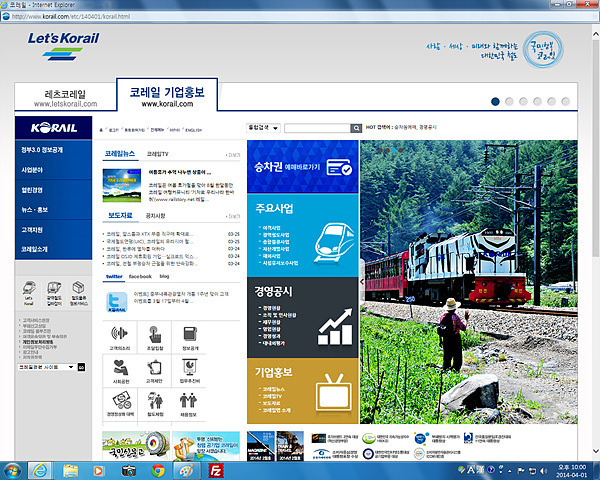Open FileZilla from the taskbar
This screenshot has height=480, width=600.
215,471
